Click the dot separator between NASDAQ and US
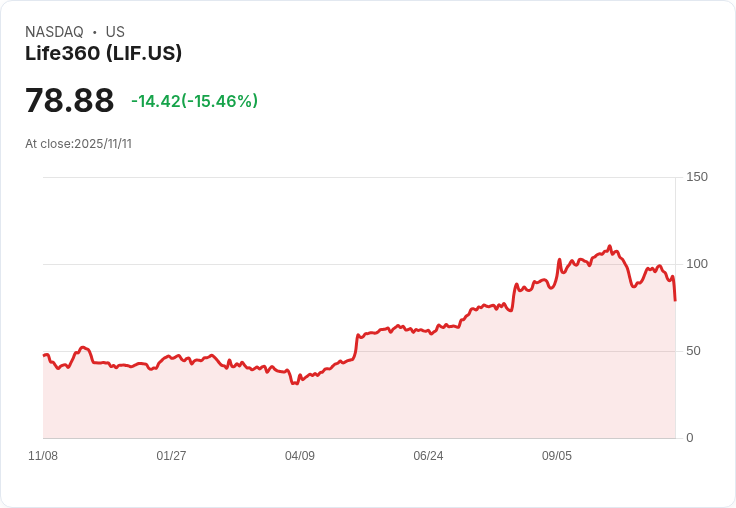736x508 pixels. pyautogui.click(x=95, y=32)
